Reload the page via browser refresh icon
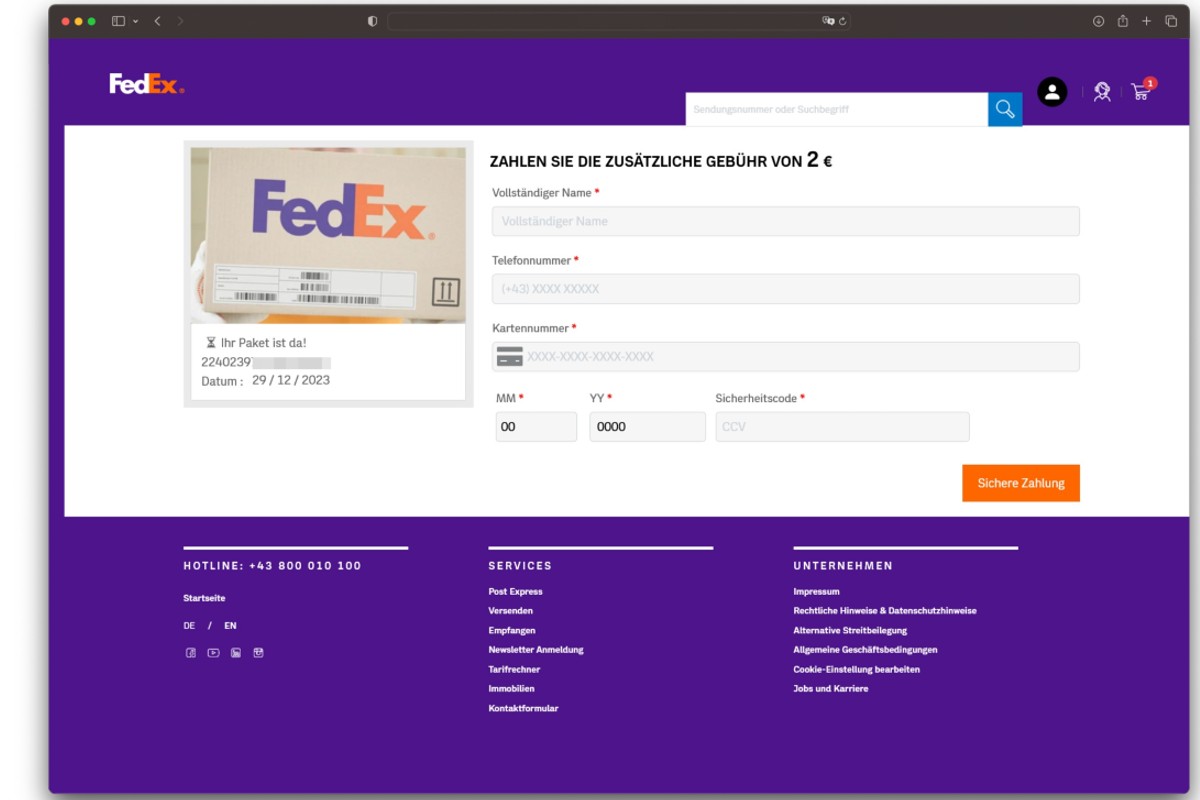This screenshot has height=800, width=1200. (x=843, y=19)
